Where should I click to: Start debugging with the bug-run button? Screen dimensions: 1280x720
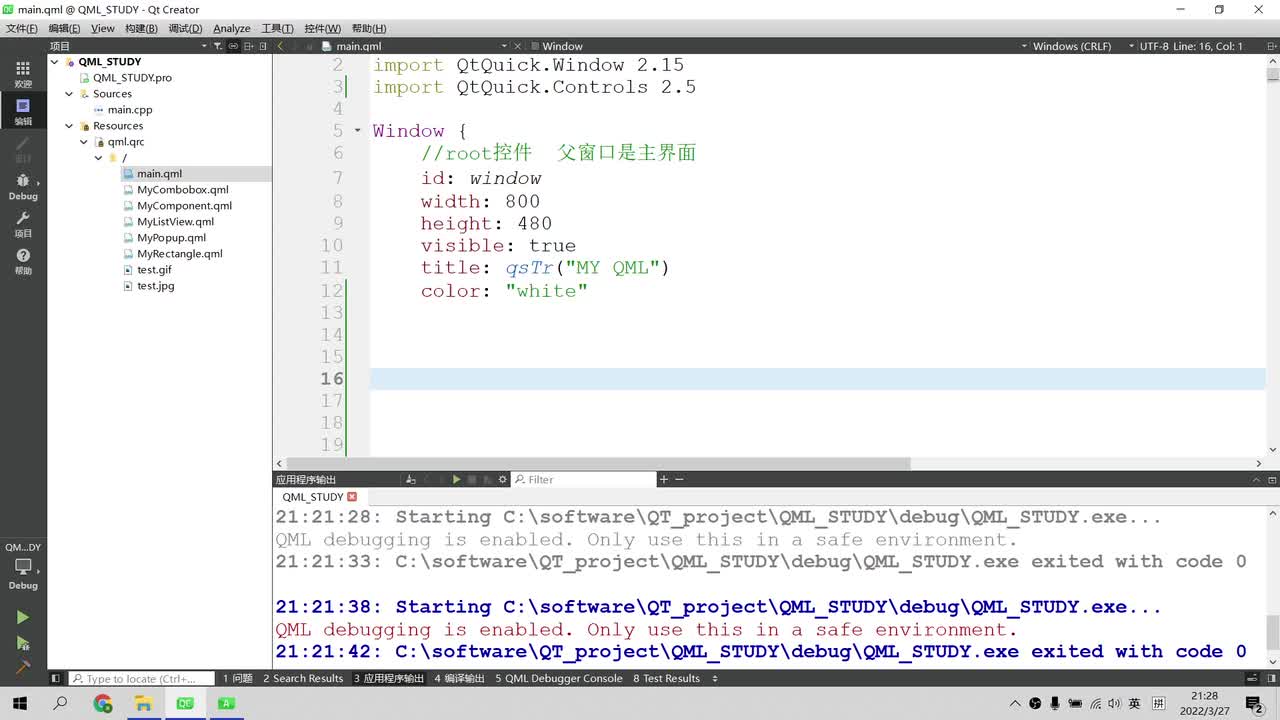click(x=23, y=643)
